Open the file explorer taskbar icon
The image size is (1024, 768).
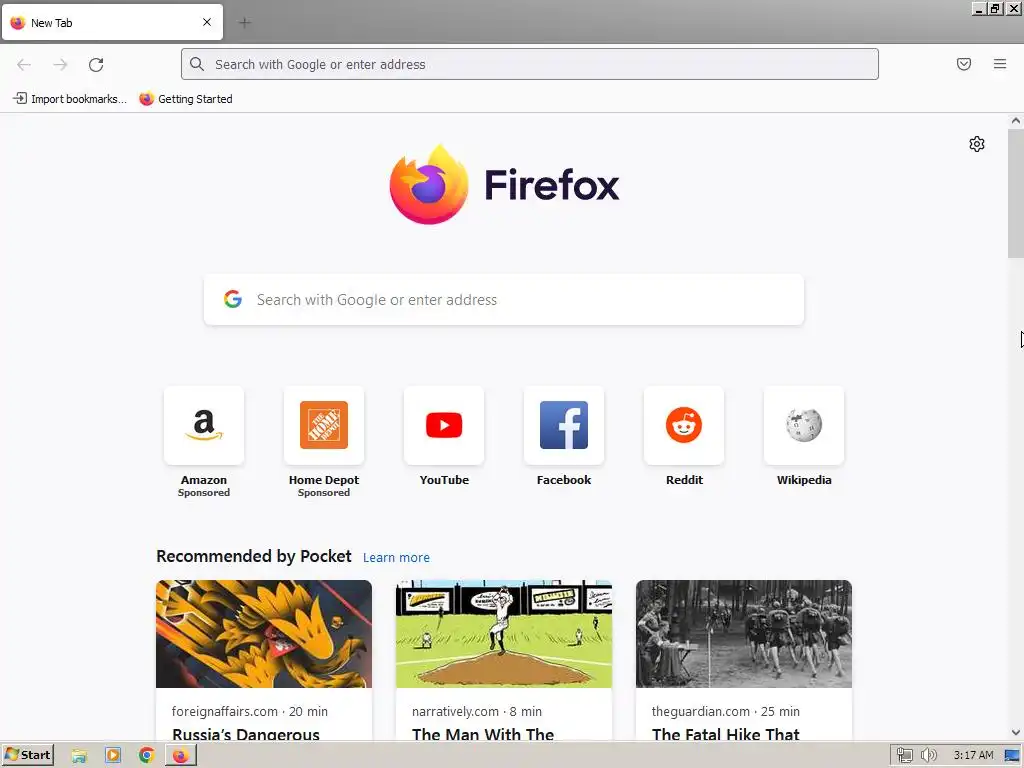tap(79, 756)
